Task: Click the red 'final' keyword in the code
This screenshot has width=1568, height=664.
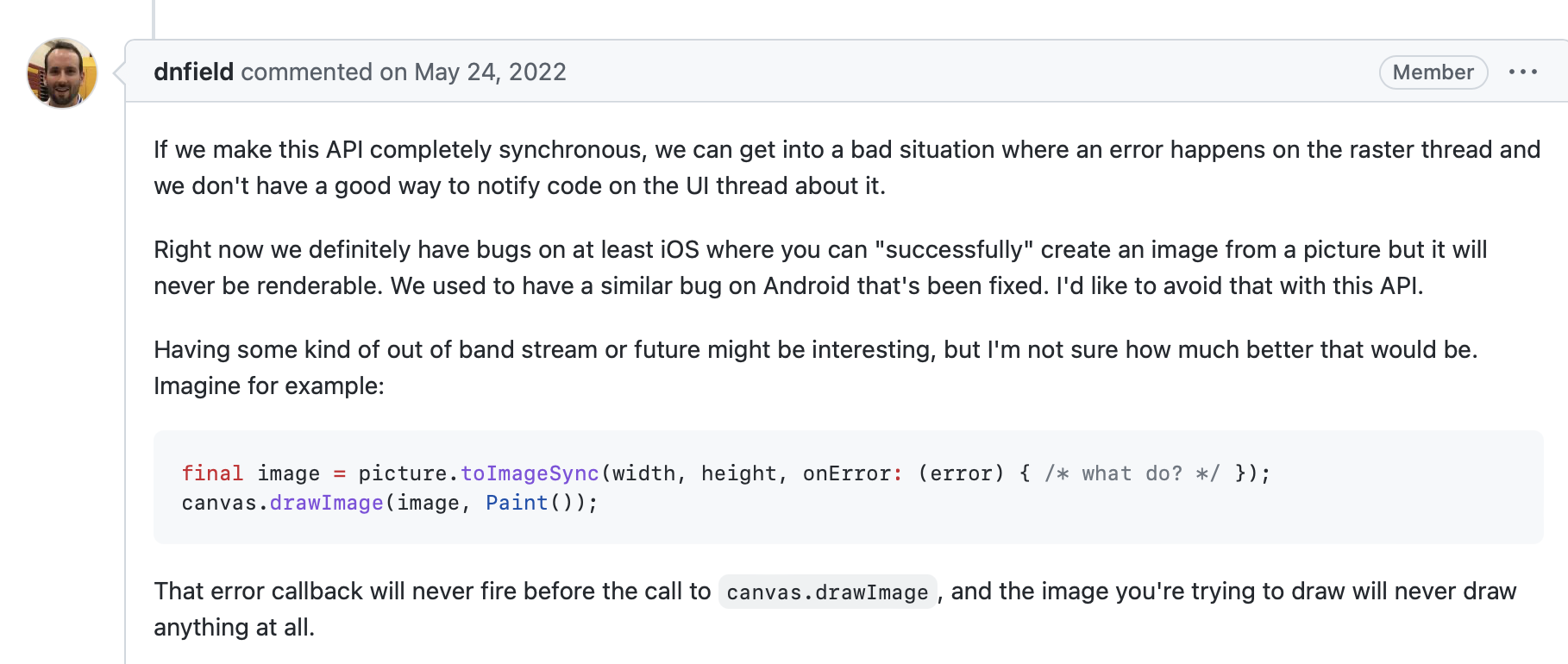Action: coord(212,473)
